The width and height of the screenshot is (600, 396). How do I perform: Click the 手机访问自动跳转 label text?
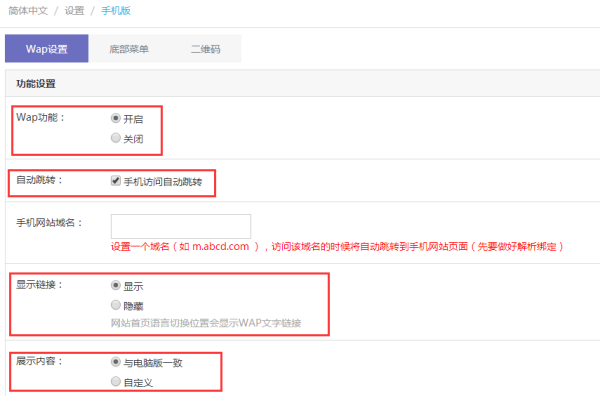[163, 182]
